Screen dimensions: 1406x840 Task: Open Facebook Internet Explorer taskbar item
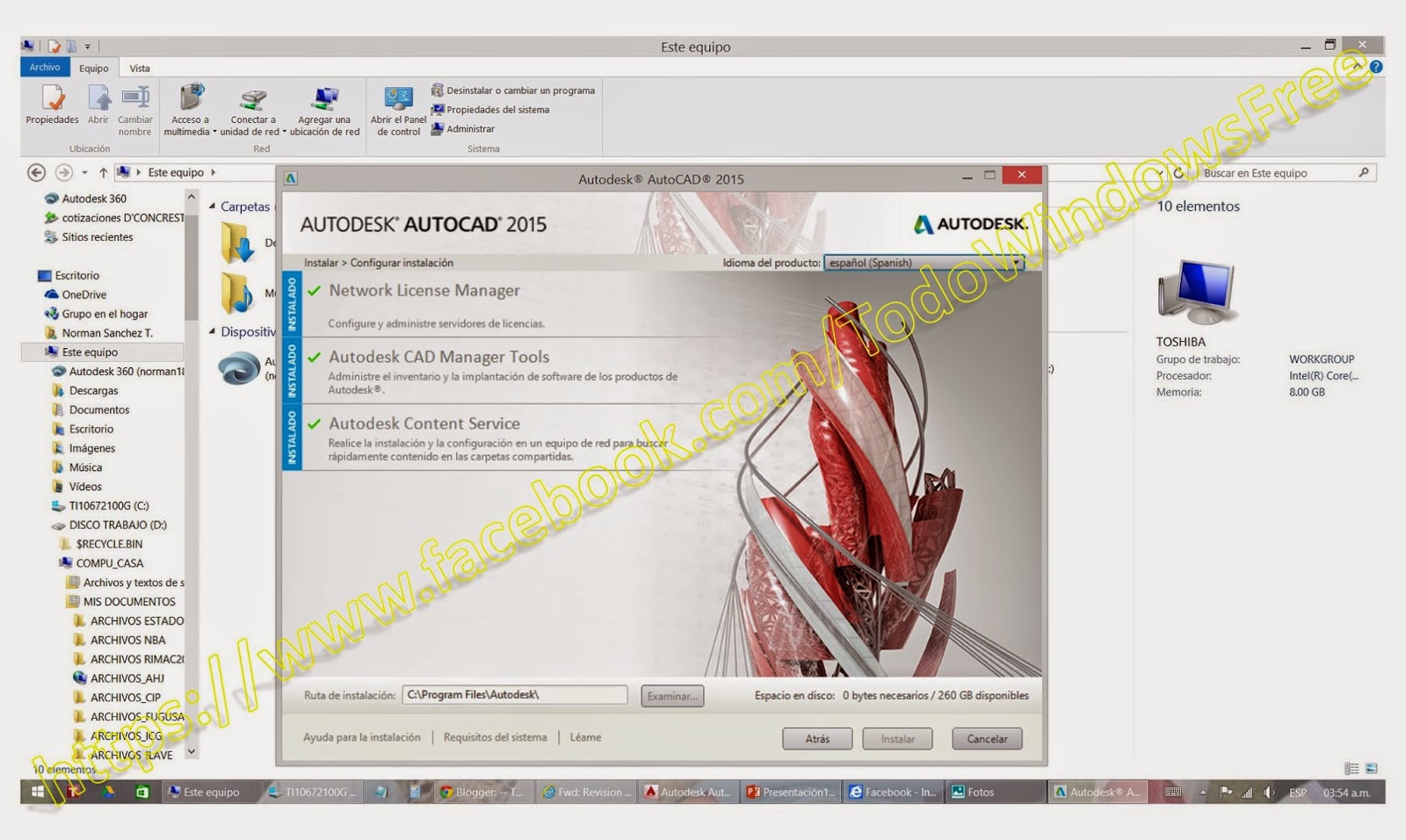(x=894, y=792)
